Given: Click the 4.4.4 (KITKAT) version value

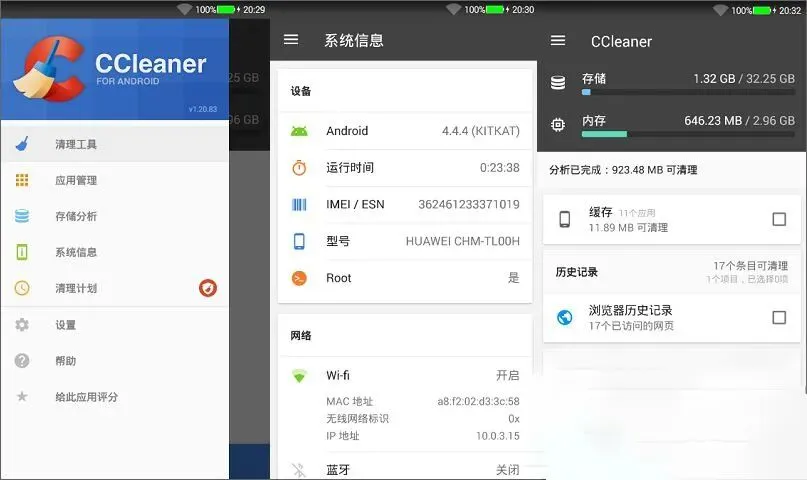Looking at the screenshot, I should pos(481,131).
